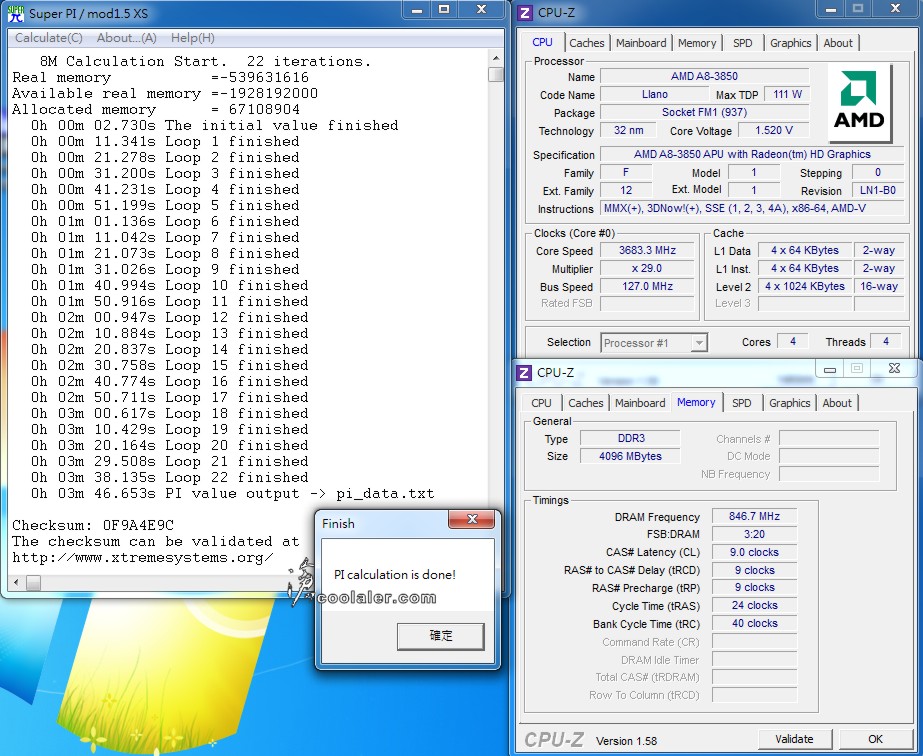Click the CPU-Z icon in lower window title bar

click(523, 373)
